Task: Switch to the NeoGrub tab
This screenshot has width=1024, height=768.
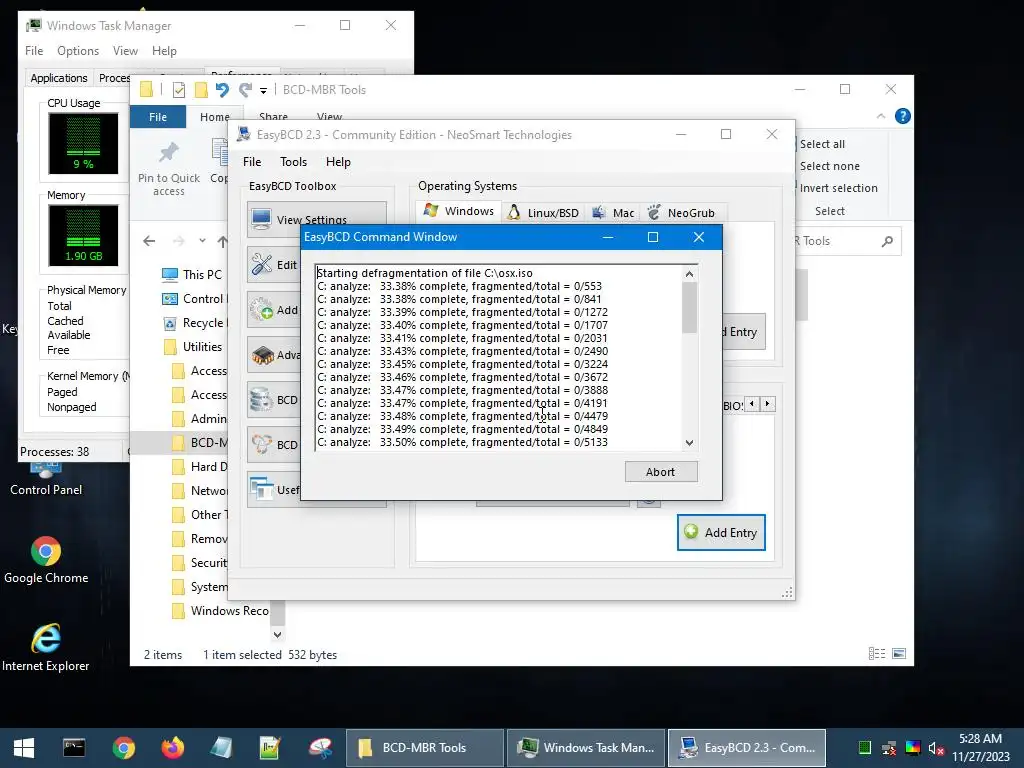Action: pyautogui.click(x=682, y=213)
